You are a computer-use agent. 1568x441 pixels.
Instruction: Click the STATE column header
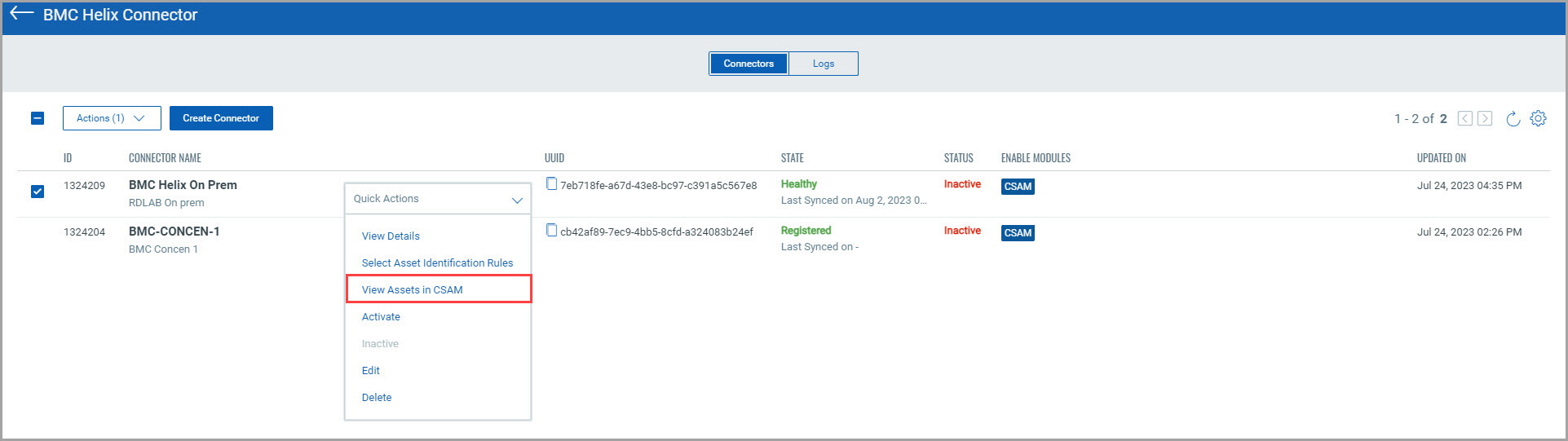click(x=792, y=158)
